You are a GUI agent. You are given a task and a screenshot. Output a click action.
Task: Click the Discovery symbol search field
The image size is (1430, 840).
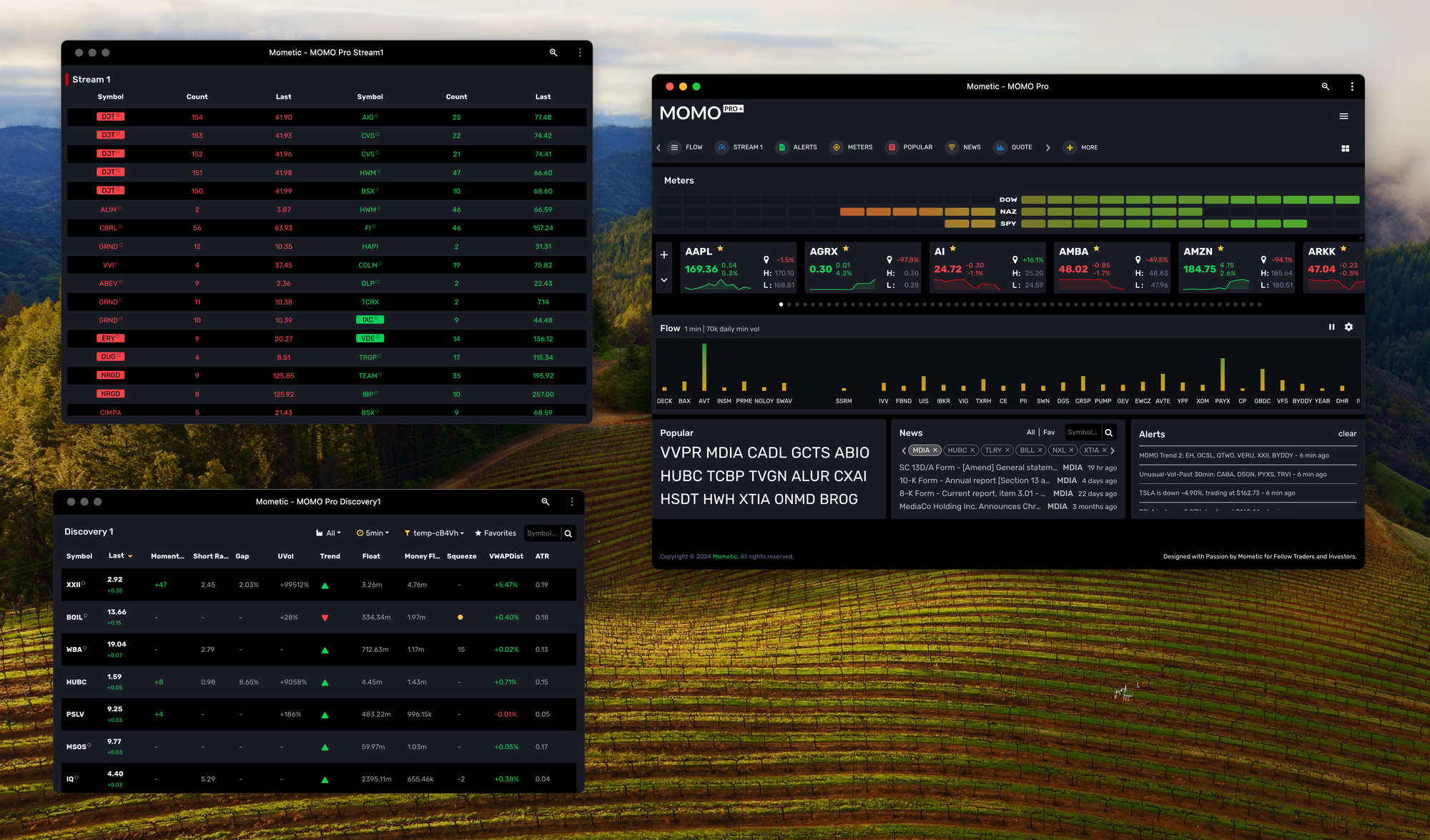pyautogui.click(x=542, y=533)
